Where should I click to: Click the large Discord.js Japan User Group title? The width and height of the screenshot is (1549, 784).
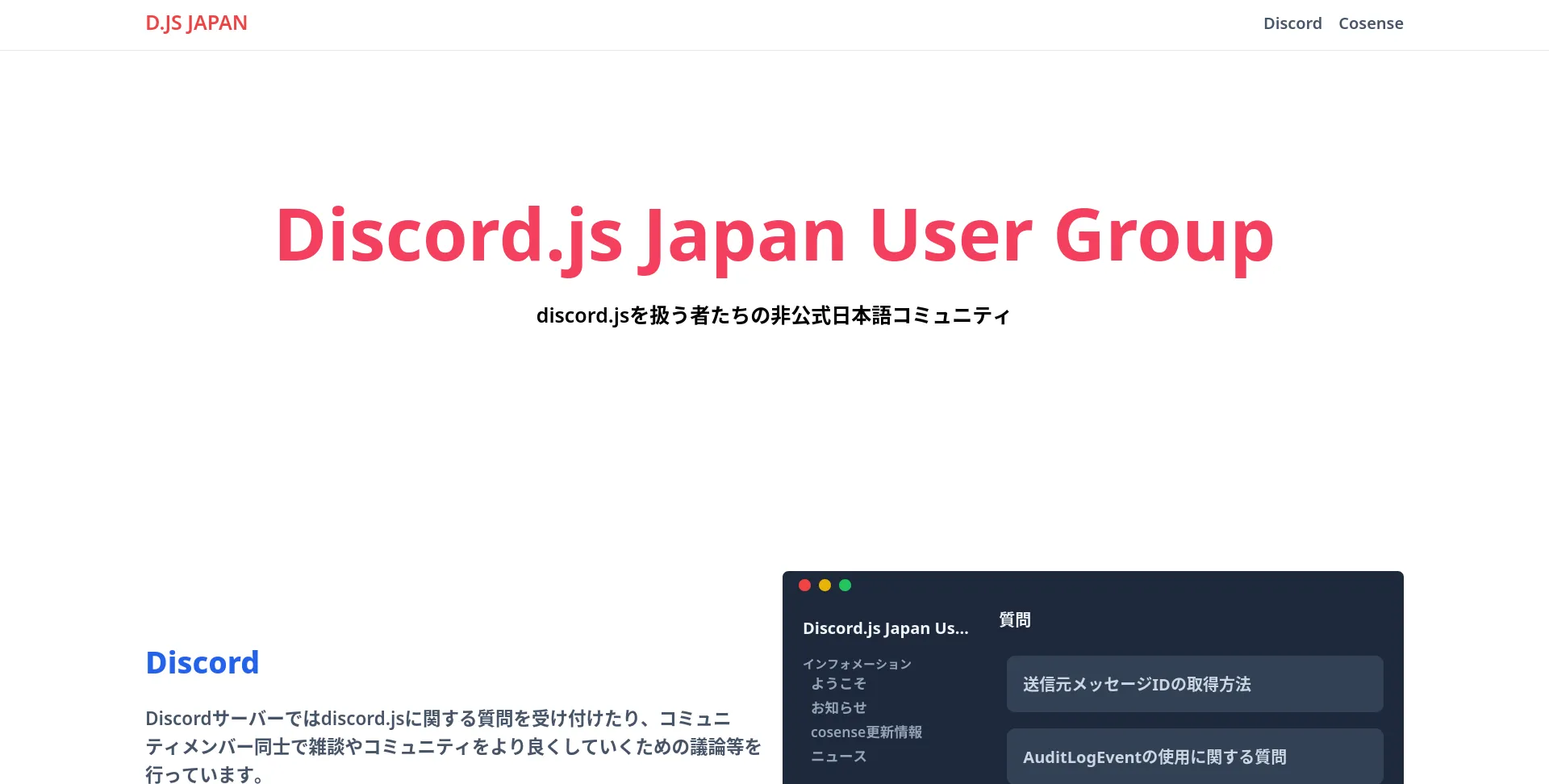(x=774, y=235)
